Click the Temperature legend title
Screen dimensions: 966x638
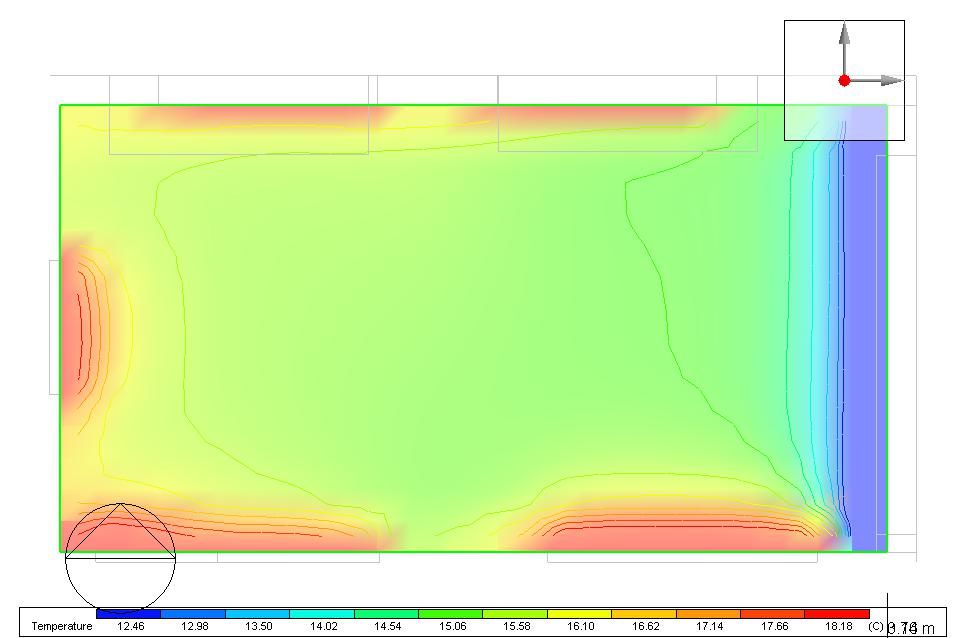point(62,626)
